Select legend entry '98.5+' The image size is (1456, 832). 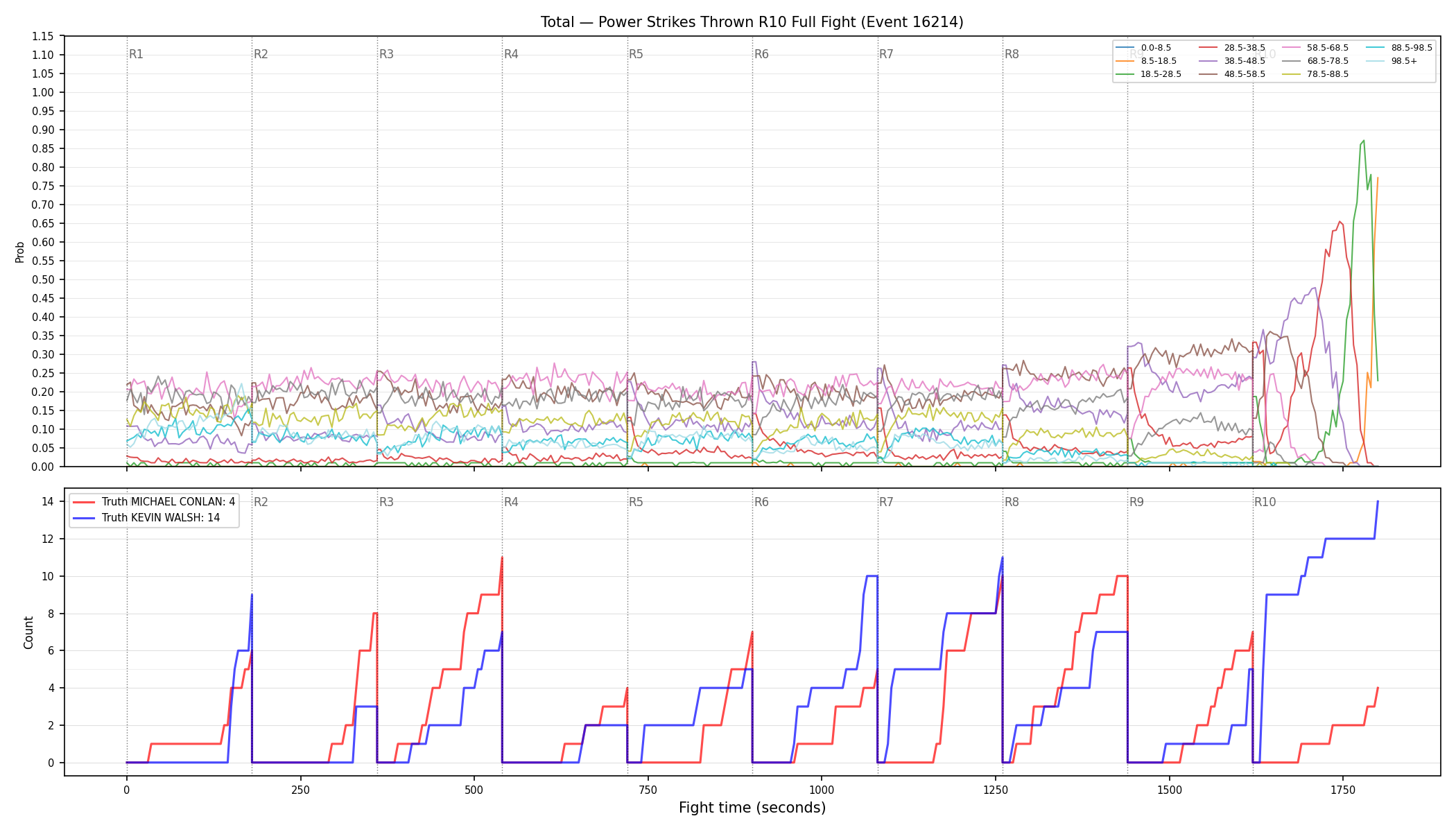pyautogui.click(x=1392, y=61)
